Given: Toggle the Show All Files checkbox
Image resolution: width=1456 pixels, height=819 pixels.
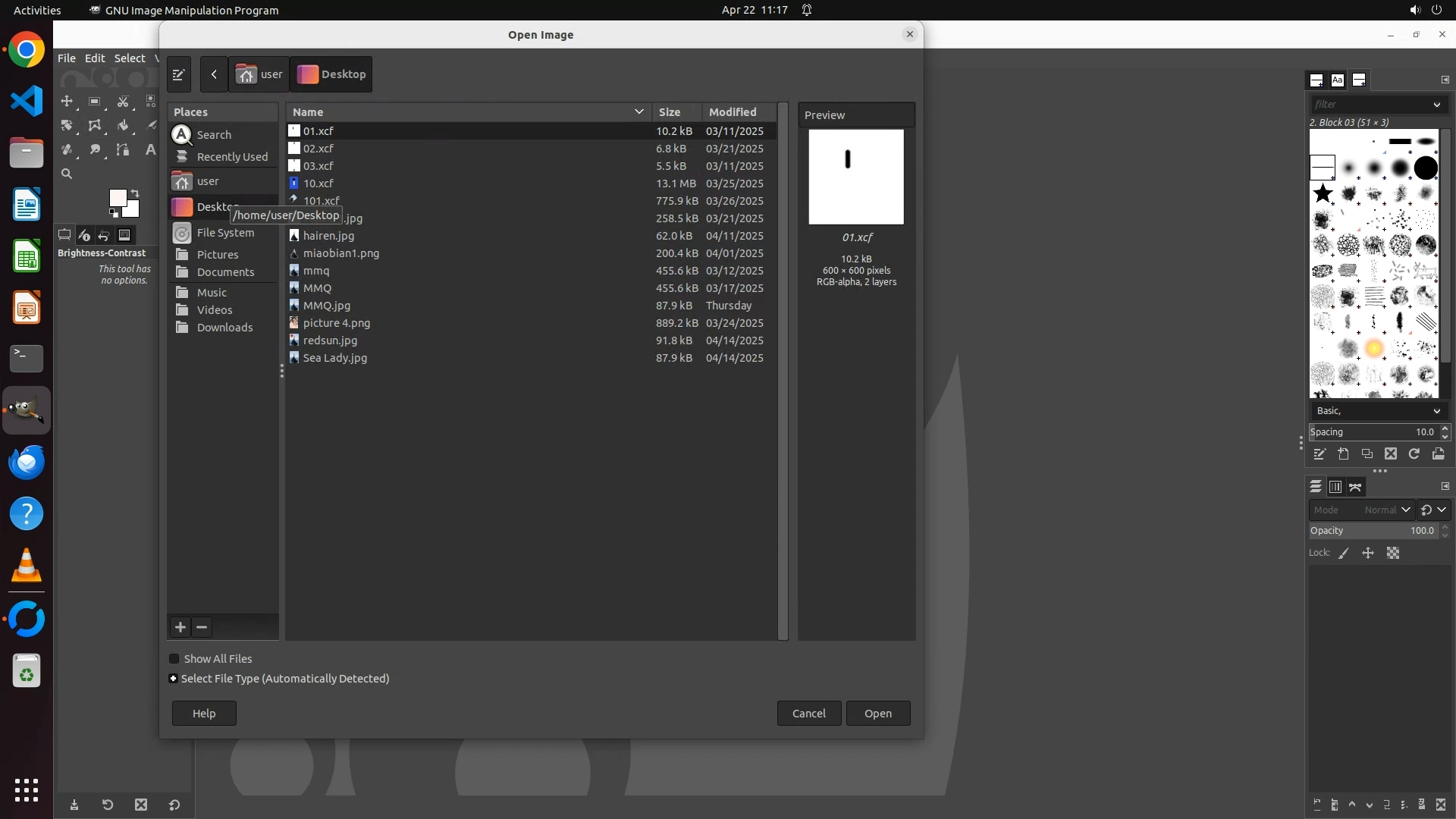Looking at the screenshot, I should [174, 658].
